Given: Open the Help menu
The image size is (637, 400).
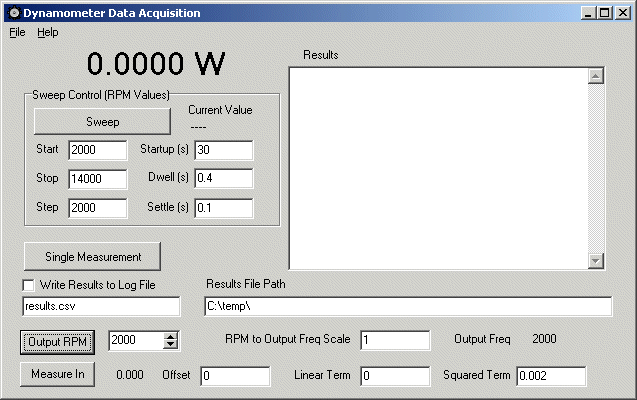Looking at the screenshot, I should click(x=48, y=32).
